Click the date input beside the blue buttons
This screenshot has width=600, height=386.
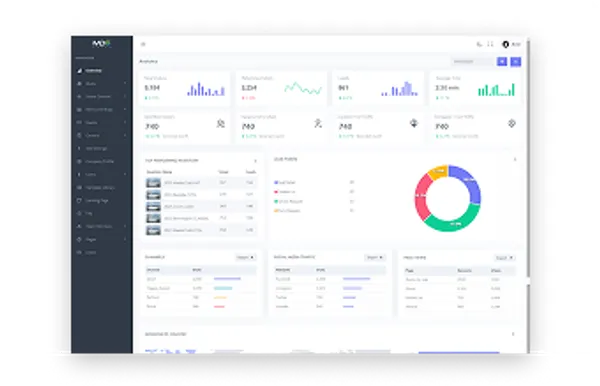(472, 62)
